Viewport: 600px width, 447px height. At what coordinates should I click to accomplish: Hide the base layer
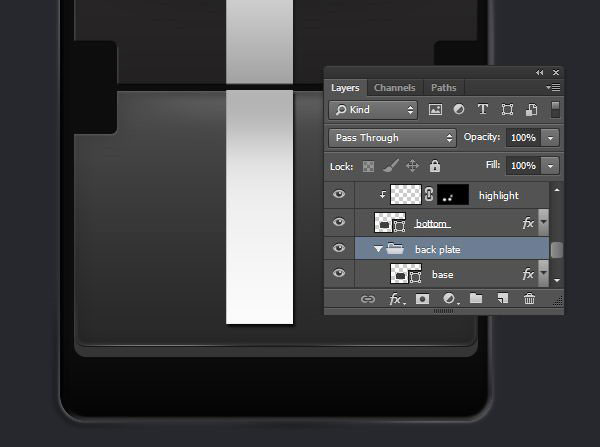(x=340, y=274)
